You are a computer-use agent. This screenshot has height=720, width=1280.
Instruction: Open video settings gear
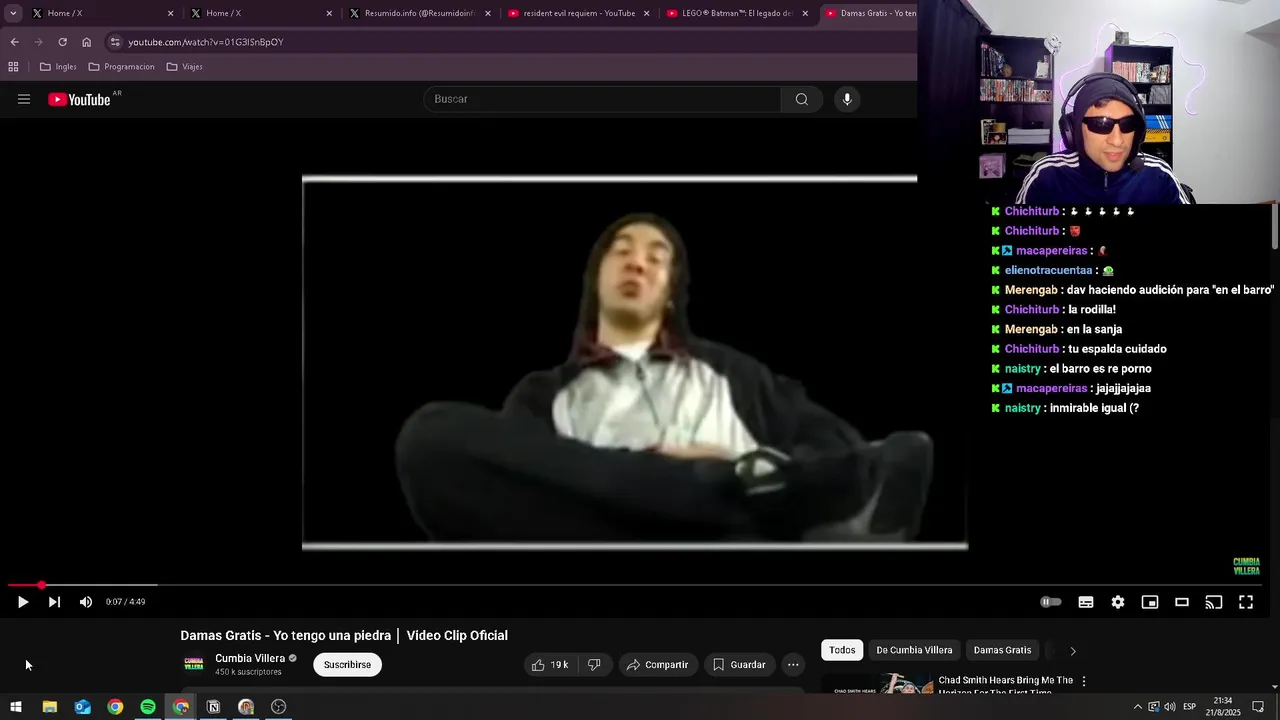click(1118, 602)
